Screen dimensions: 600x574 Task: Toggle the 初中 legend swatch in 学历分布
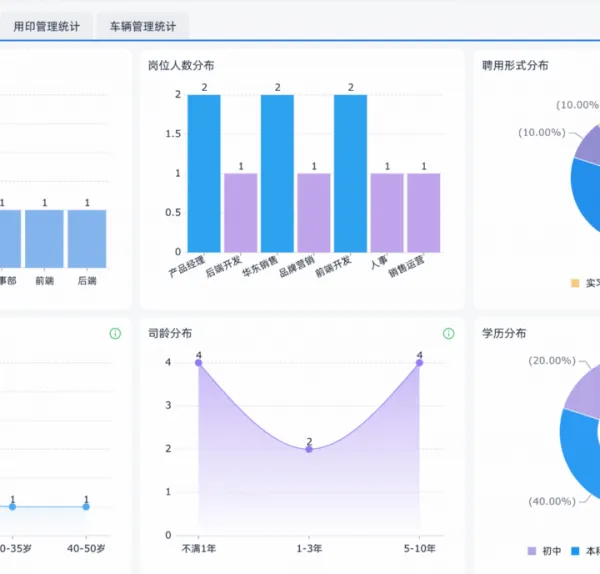pos(532,551)
